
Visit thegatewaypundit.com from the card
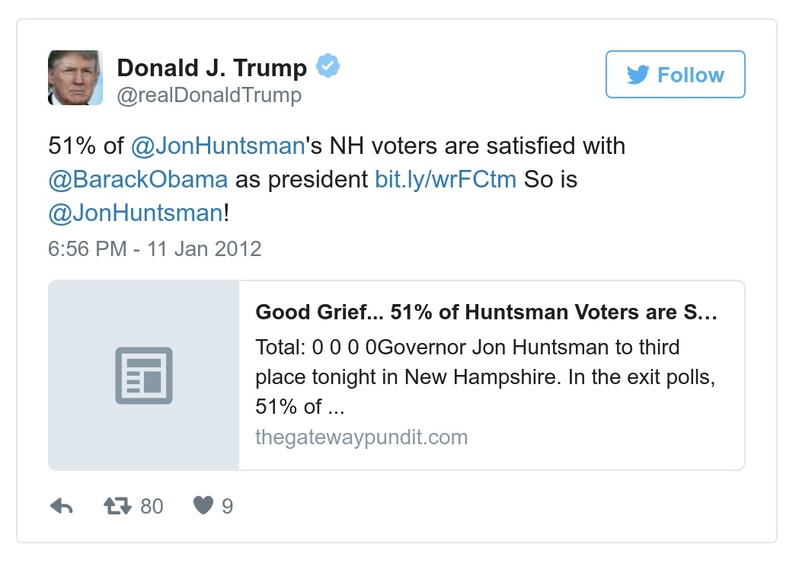361,437
